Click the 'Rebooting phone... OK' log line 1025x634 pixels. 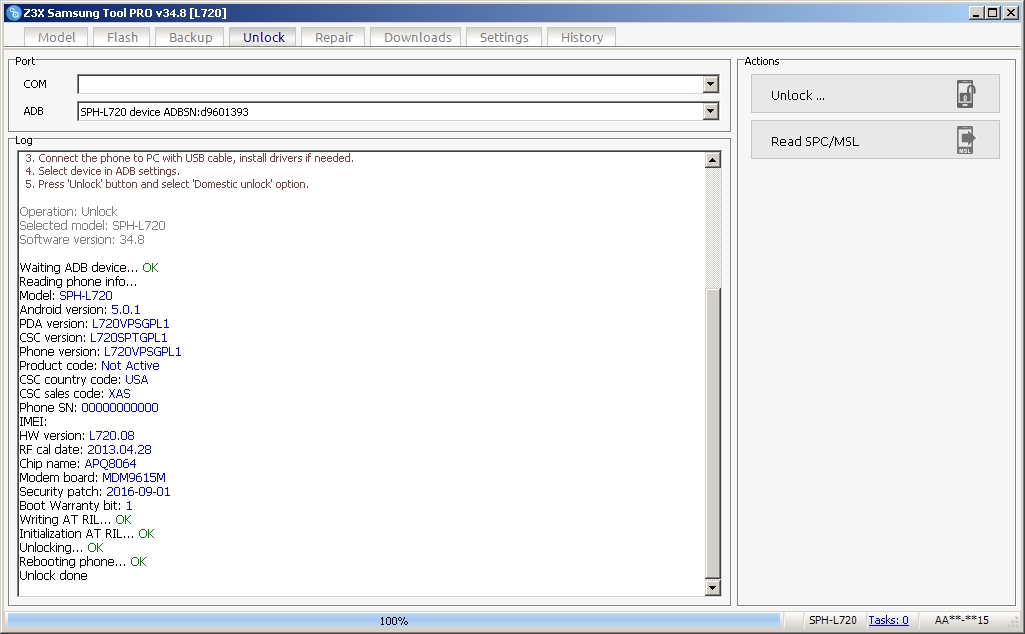pos(82,561)
